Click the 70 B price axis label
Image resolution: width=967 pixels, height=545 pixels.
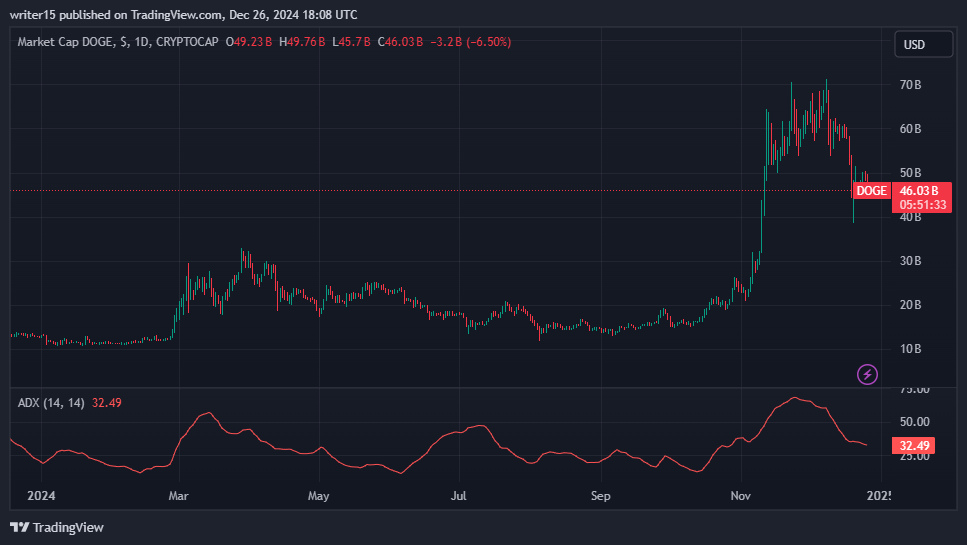pos(910,84)
